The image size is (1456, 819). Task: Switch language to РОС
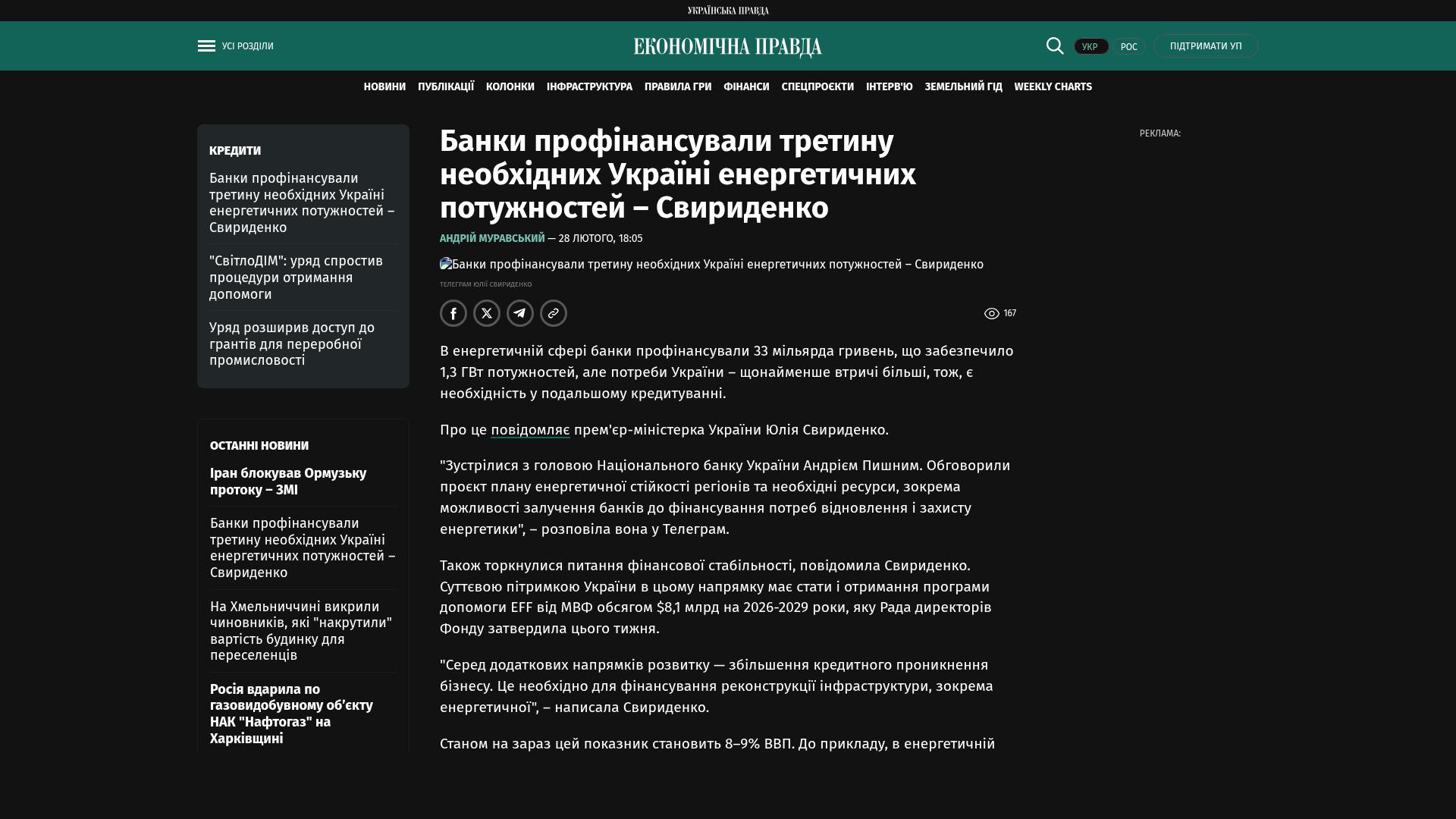coord(1128,47)
